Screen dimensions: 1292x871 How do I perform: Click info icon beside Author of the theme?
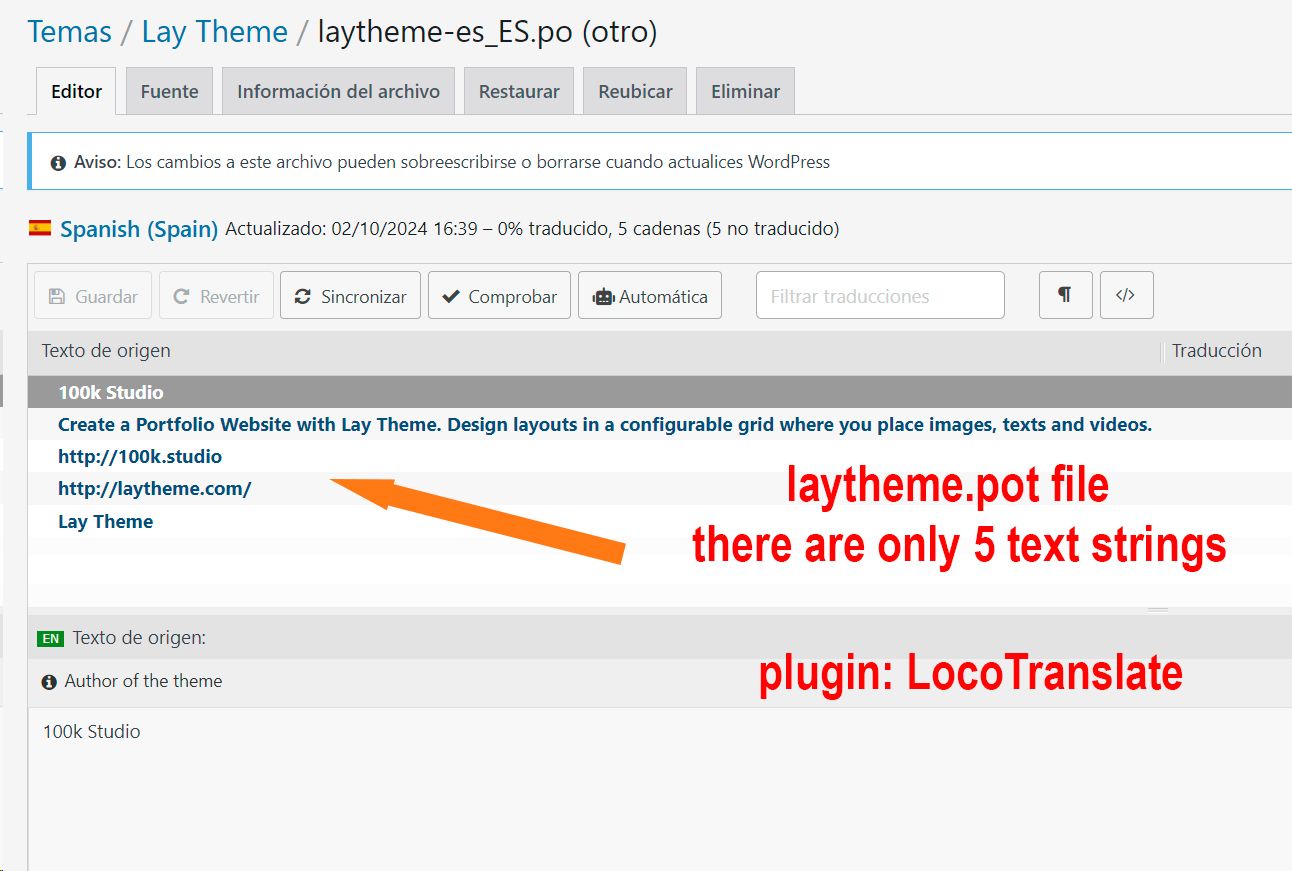pyautogui.click(x=49, y=682)
